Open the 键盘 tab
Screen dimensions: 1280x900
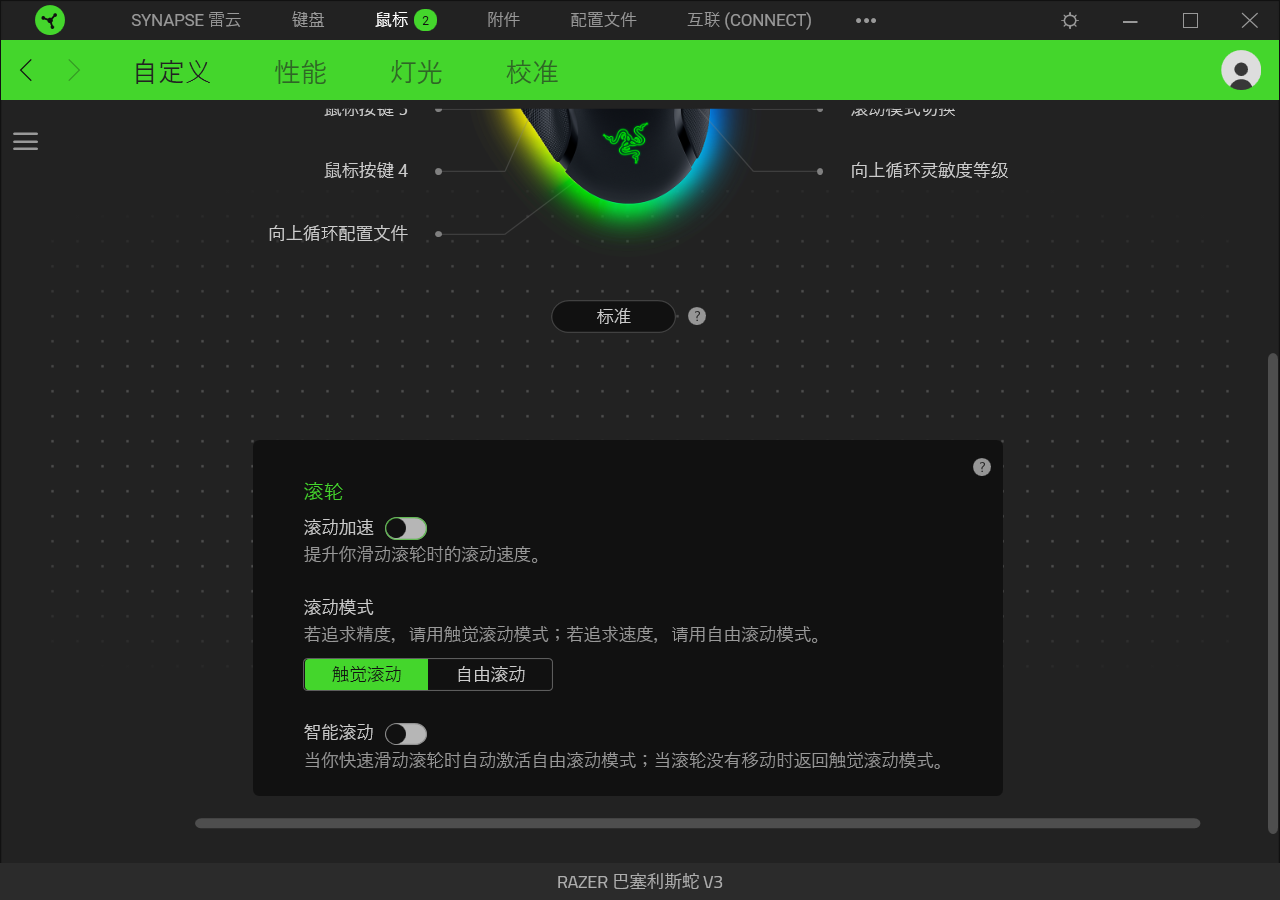(308, 20)
